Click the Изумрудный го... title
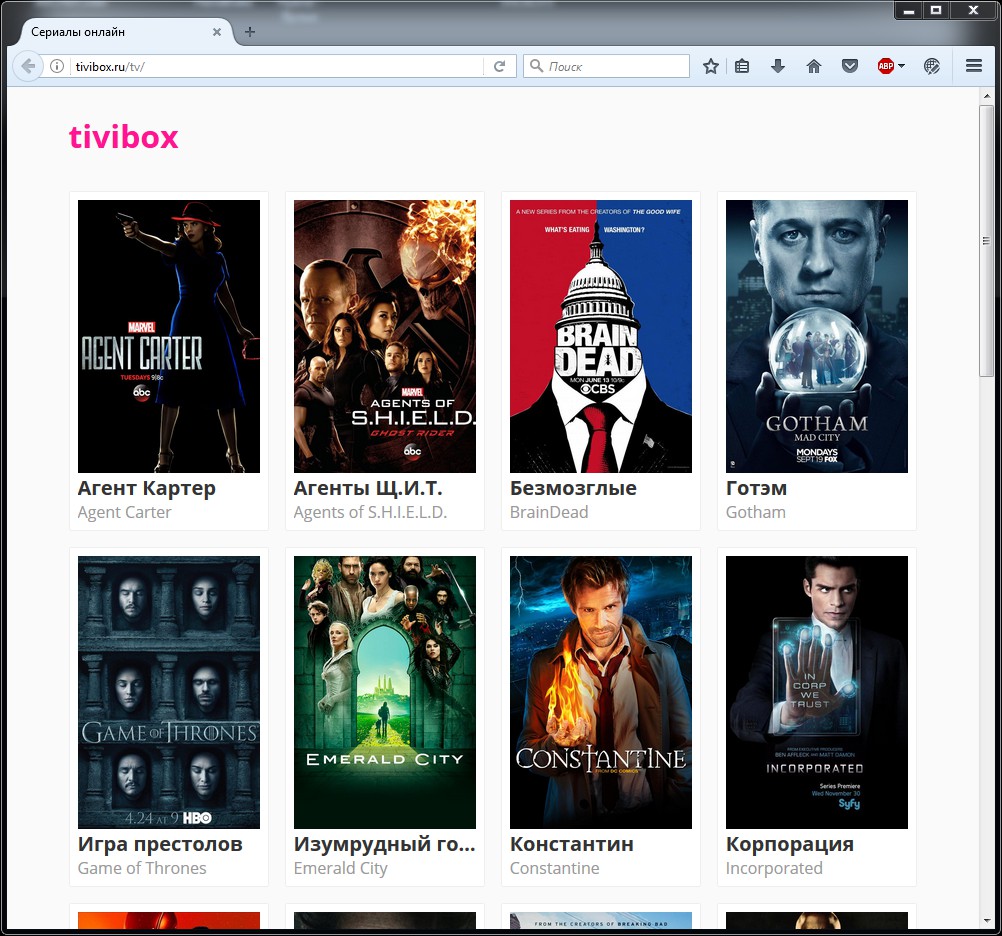This screenshot has height=936, width=1002. (385, 845)
